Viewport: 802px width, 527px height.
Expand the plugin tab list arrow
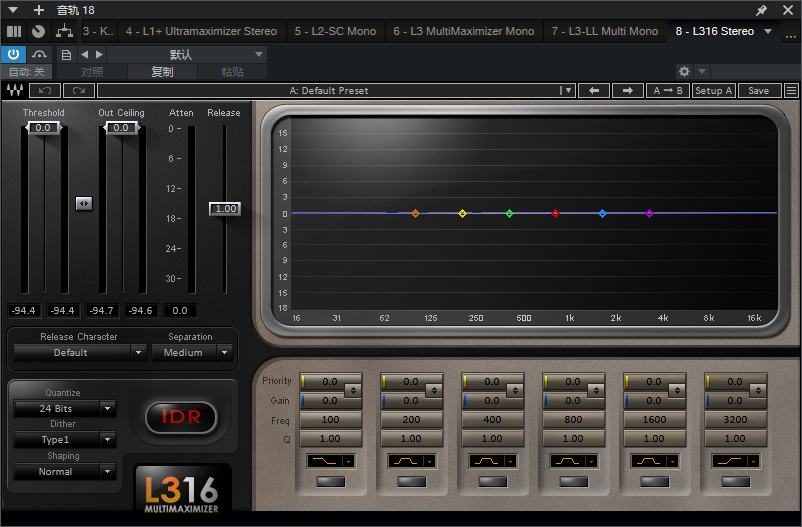768,31
